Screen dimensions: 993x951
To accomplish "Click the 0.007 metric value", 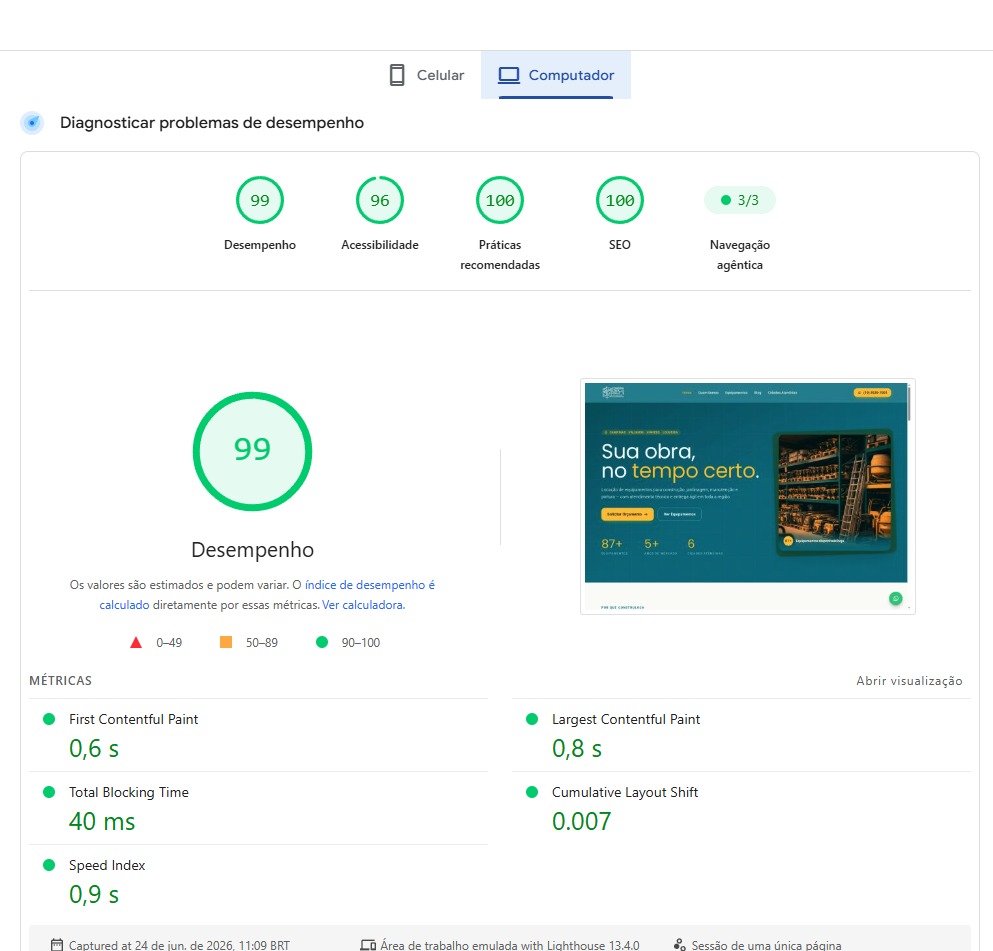I will (x=581, y=821).
